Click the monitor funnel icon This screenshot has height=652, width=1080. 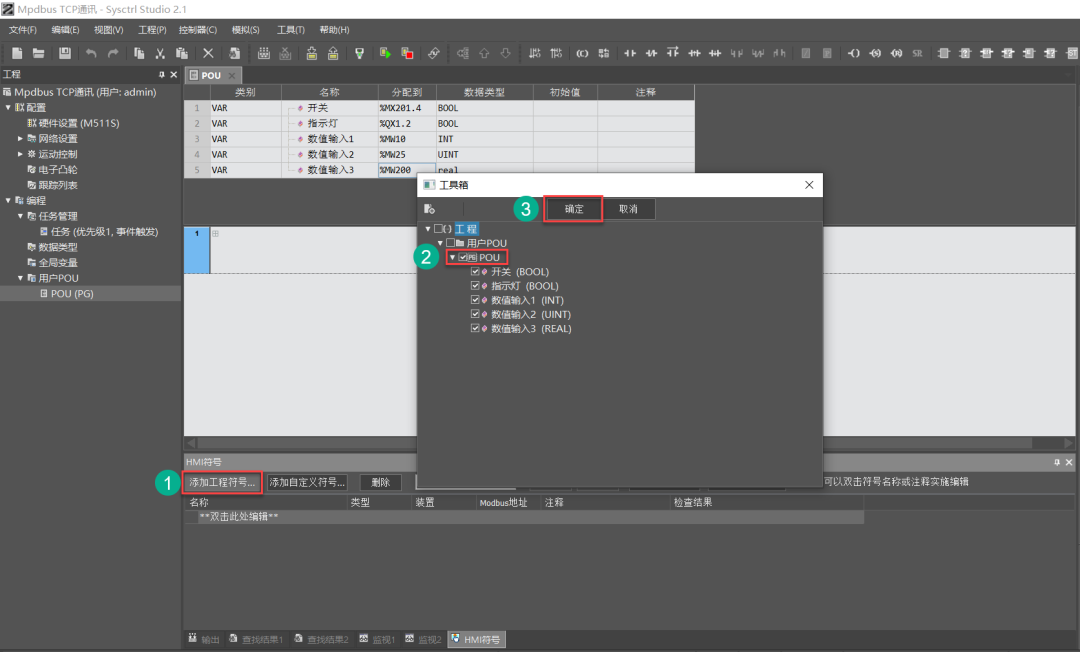coord(359,53)
